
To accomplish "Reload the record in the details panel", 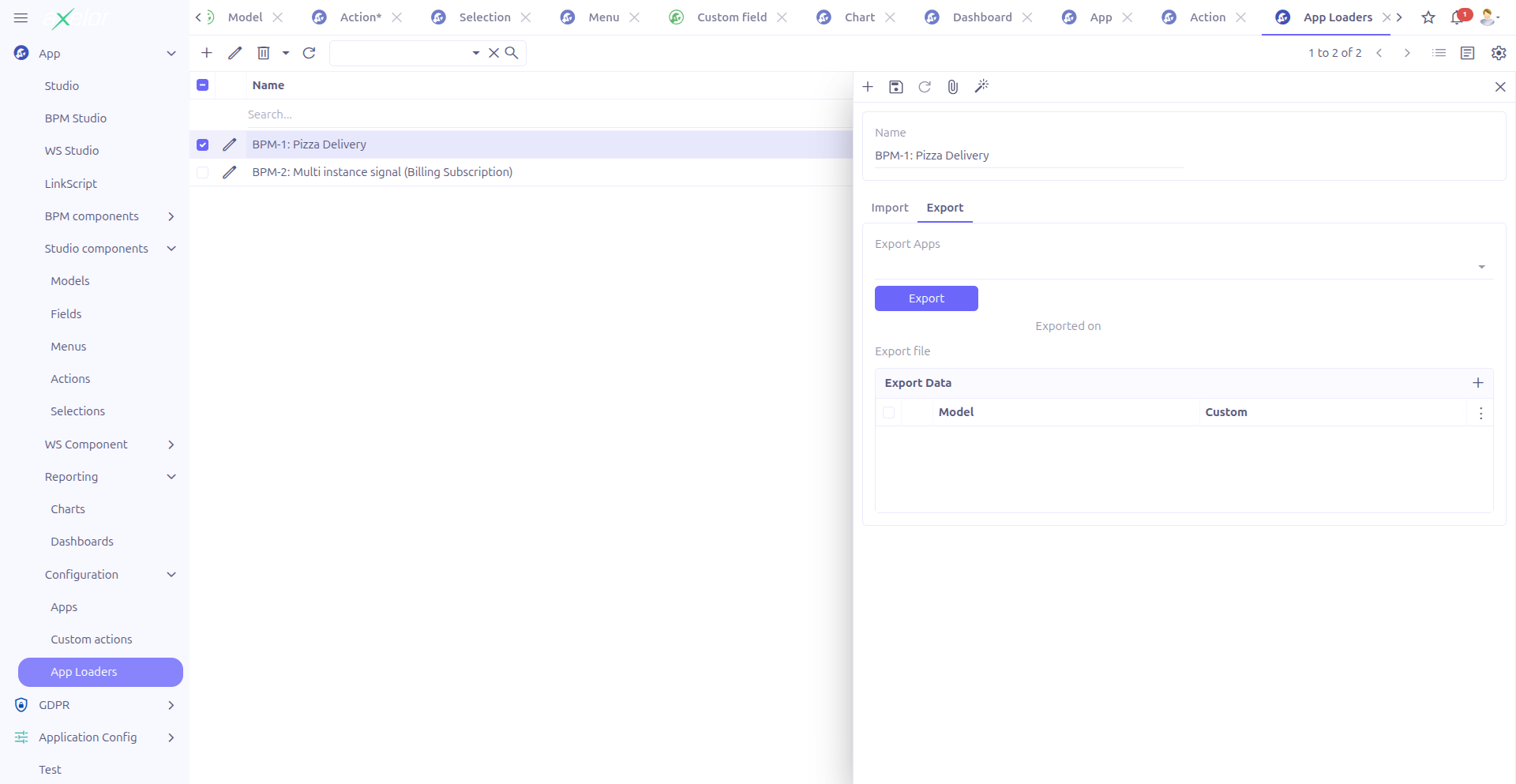I will (x=925, y=87).
